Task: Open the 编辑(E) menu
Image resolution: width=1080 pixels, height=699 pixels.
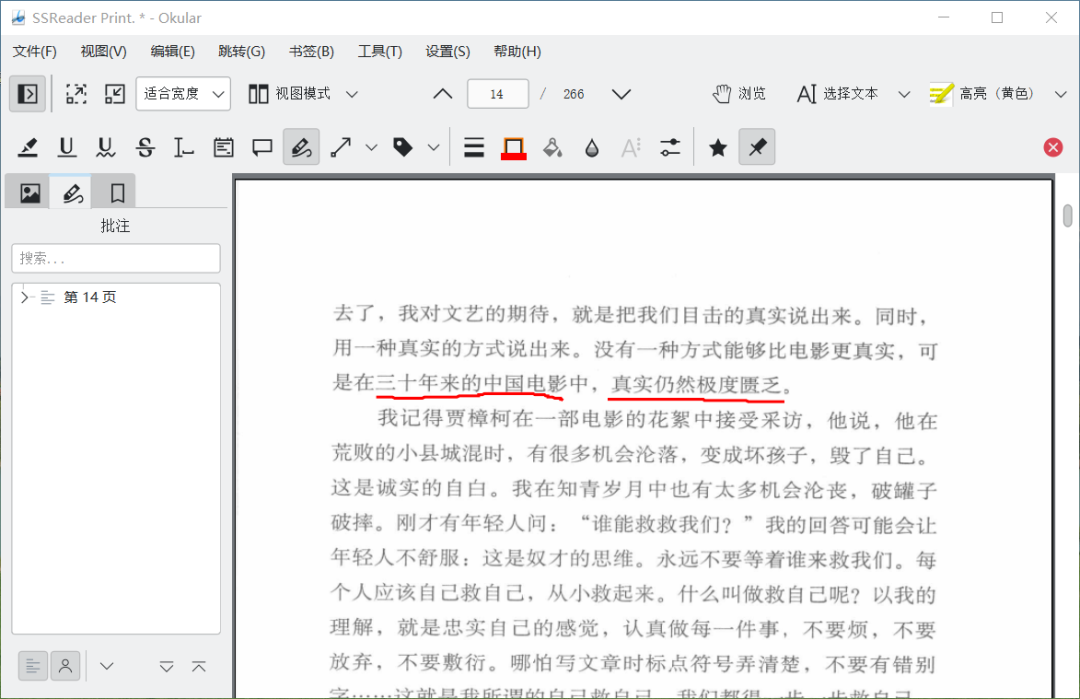Action: (172, 52)
